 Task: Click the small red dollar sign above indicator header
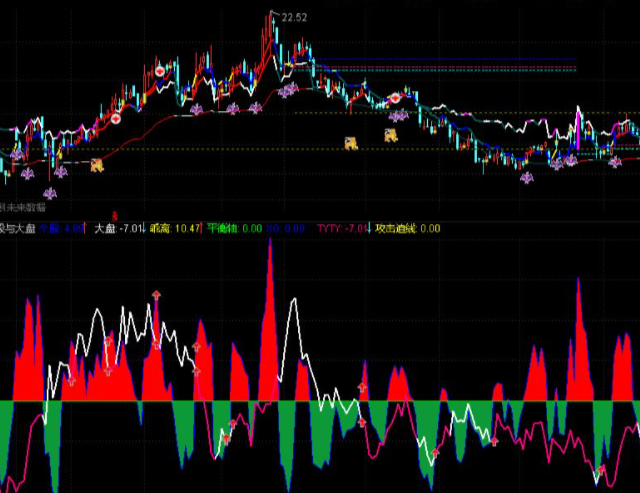[x=115, y=216]
